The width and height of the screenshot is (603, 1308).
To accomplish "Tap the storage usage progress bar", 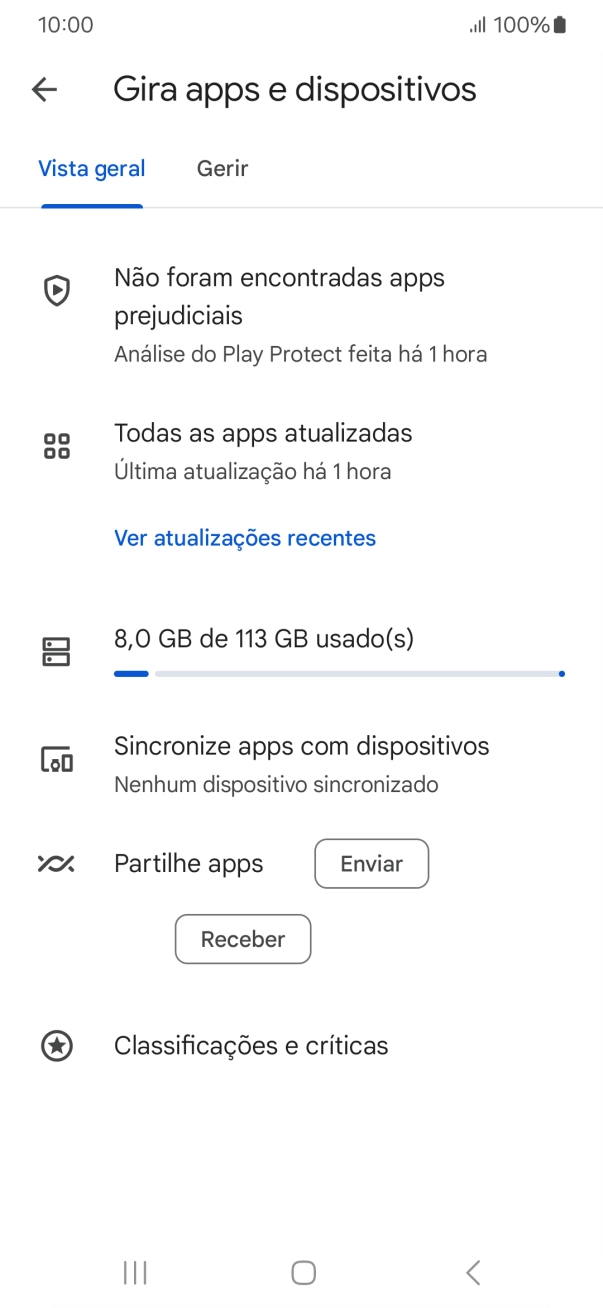I will pos(338,674).
